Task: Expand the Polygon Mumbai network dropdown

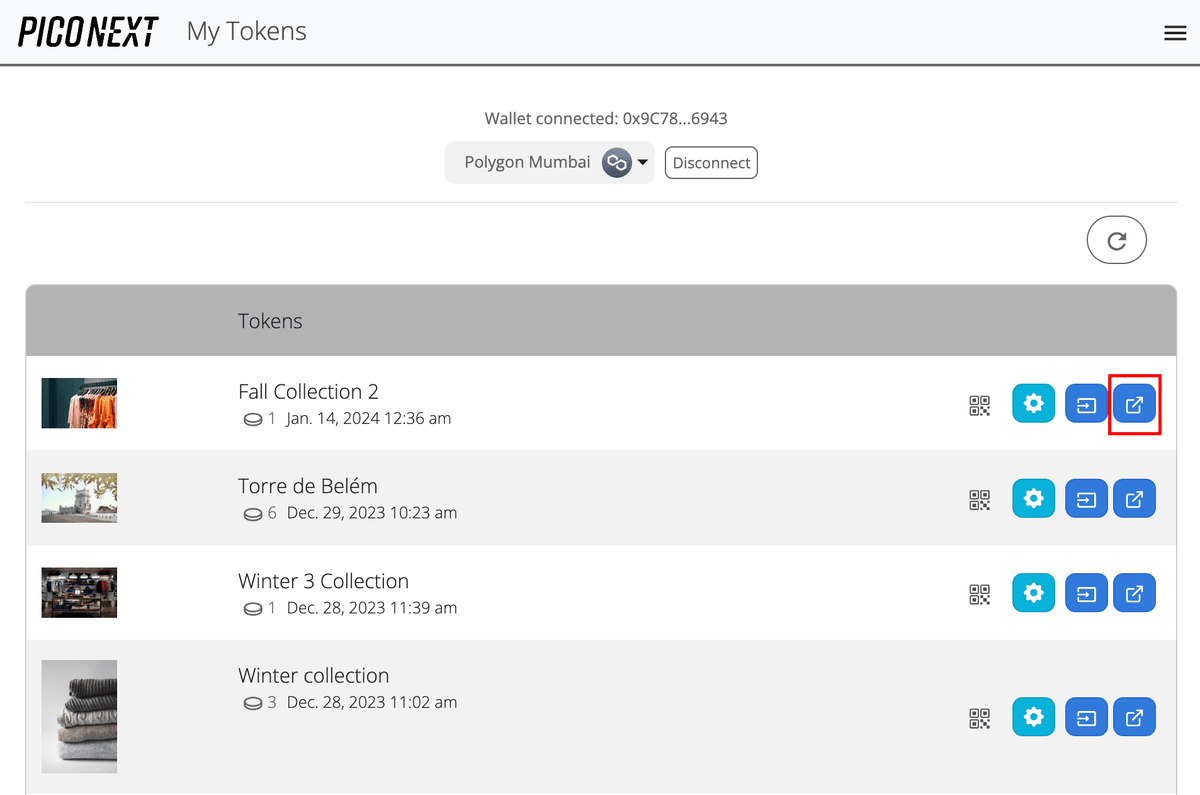Action: (x=641, y=162)
